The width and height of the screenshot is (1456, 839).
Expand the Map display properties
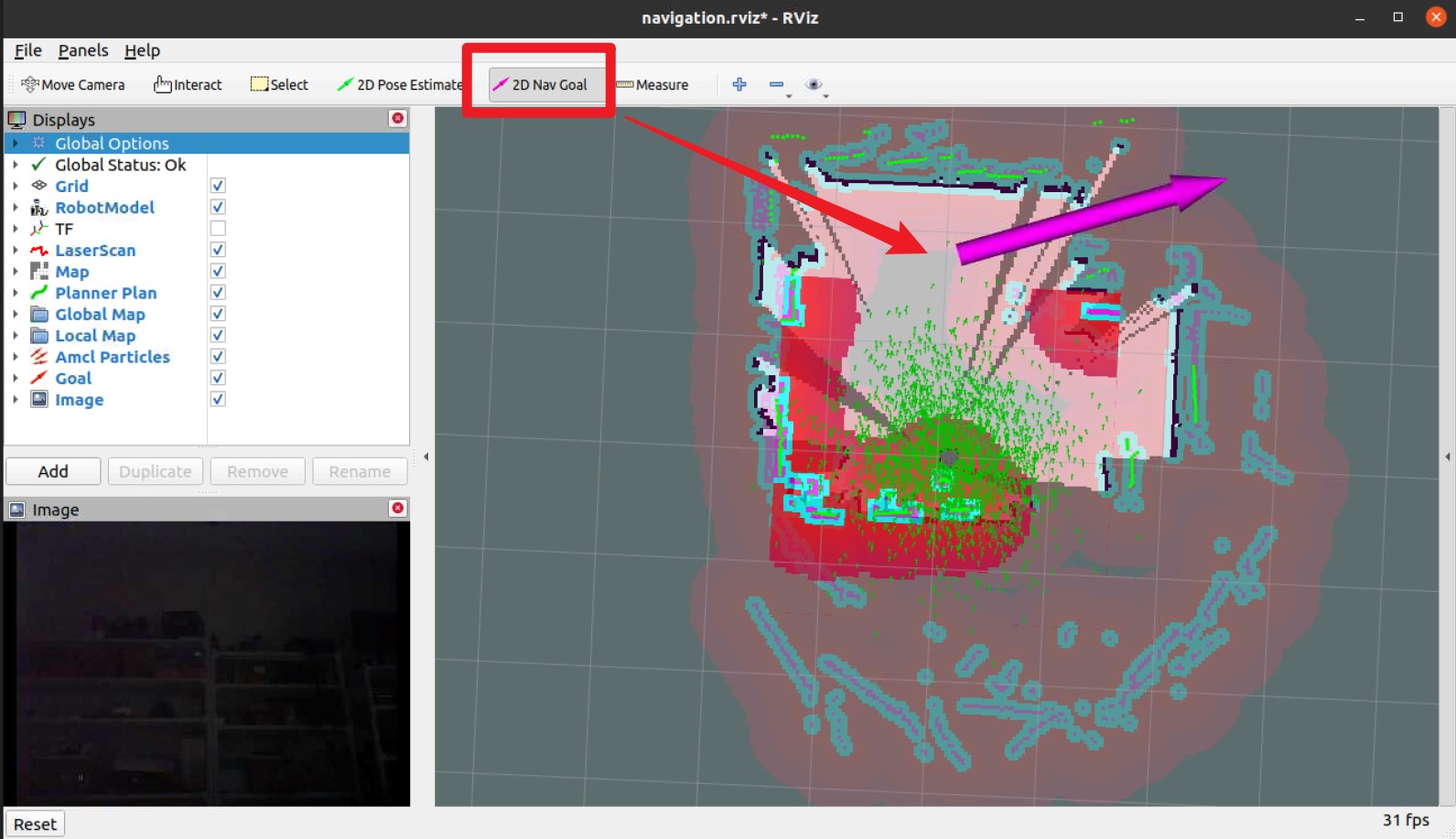15,271
